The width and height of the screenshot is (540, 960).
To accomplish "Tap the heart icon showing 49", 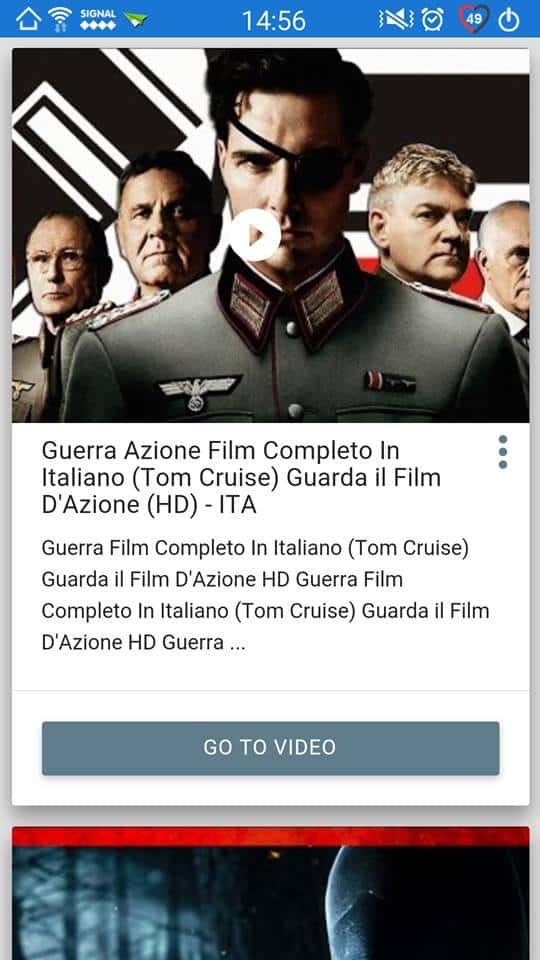I will [x=474, y=20].
